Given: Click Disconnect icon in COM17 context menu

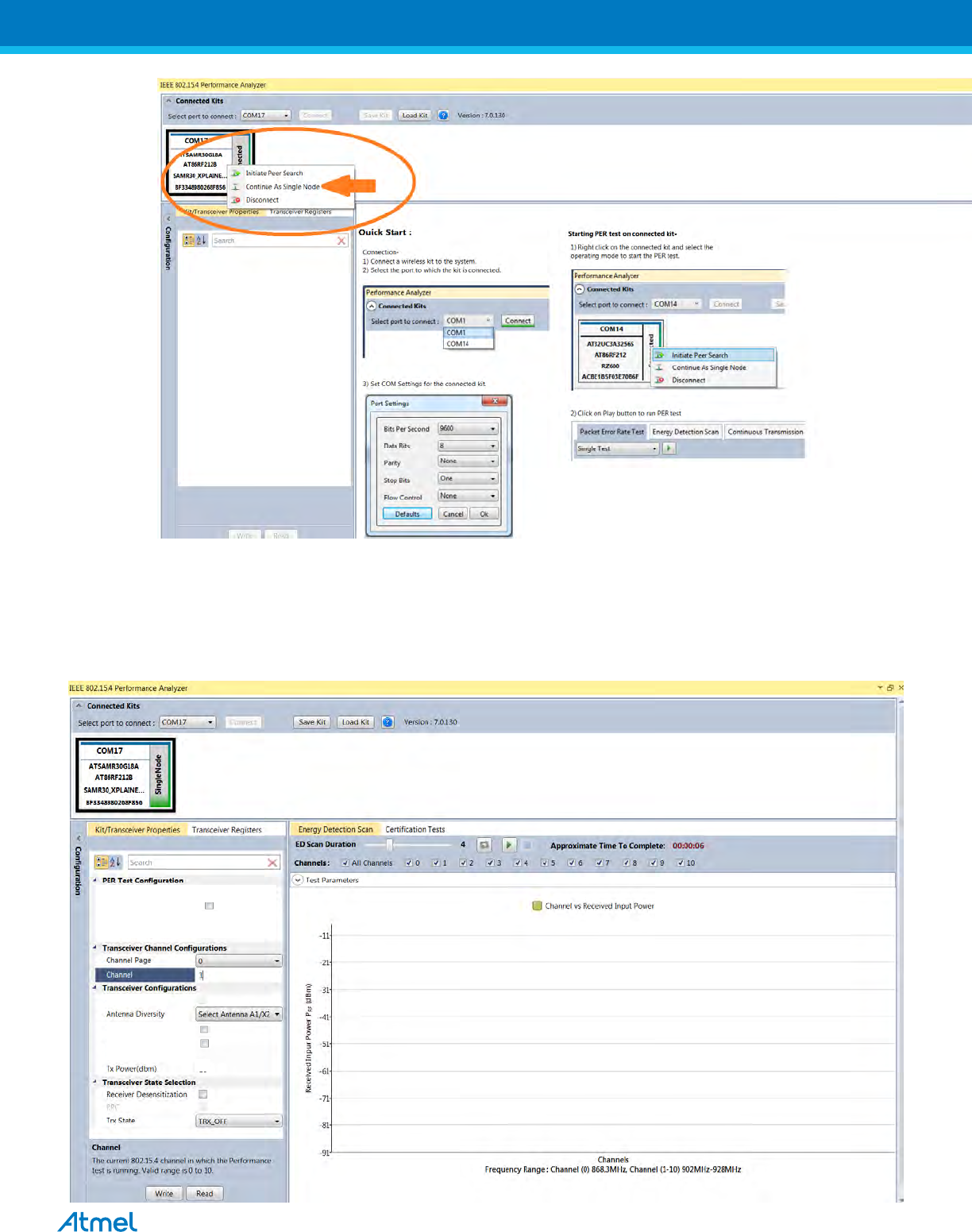Looking at the screenshot, I should pyautogui.click(x=236, y=200).
